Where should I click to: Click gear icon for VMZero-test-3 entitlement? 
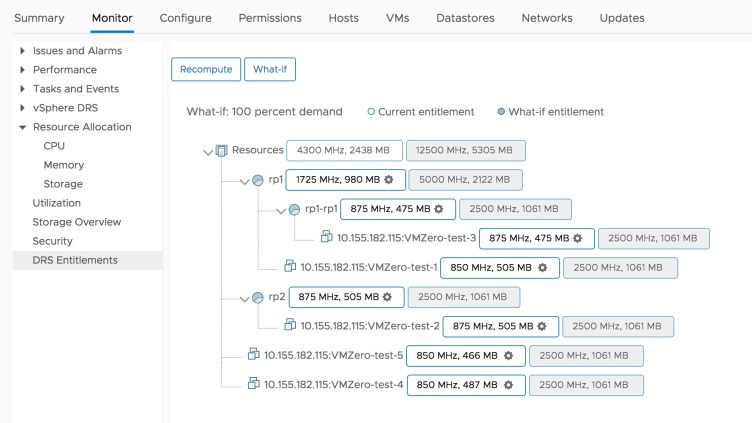577,238
